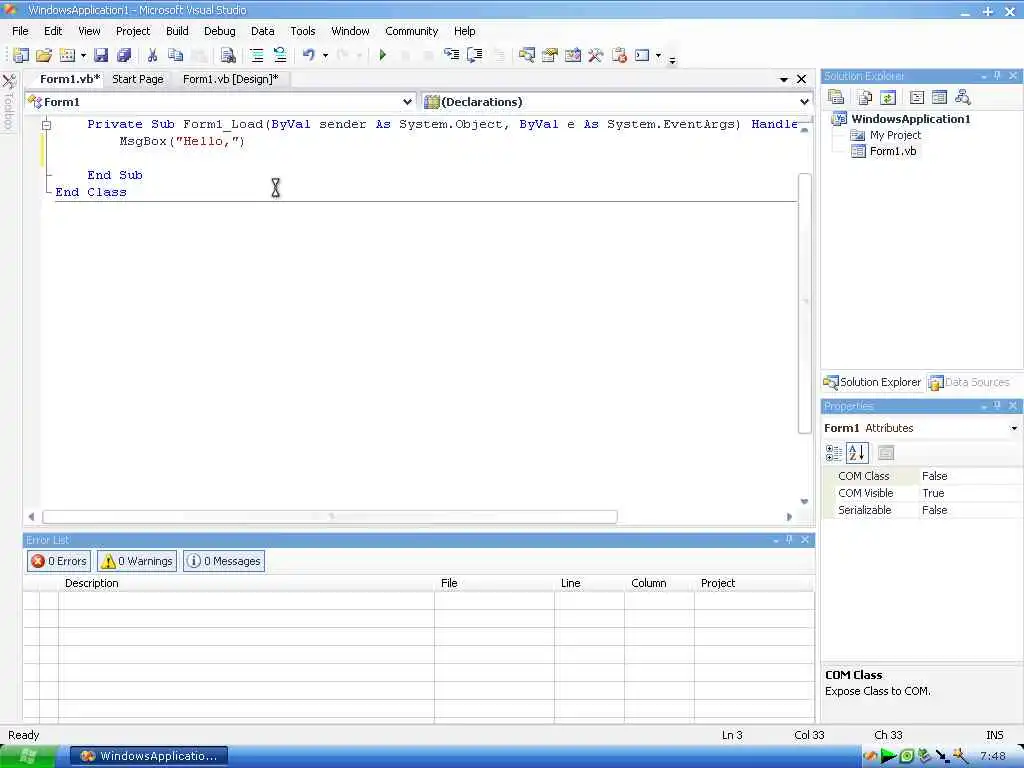This screenshot has height=768, width=1024.
Task: Click View Designer icon in Solution Explorer
Action: pyautogui.click(x=939, y=97)
